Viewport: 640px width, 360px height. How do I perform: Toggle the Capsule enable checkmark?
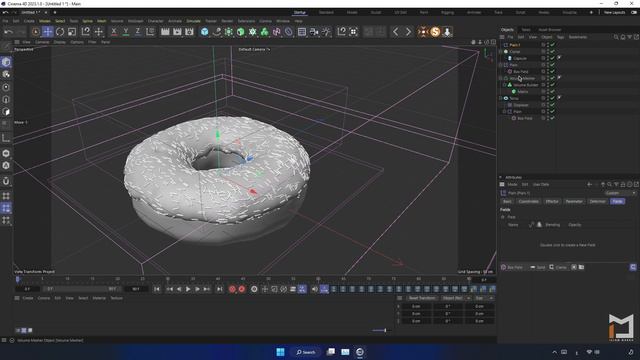(x=553, y=58)
